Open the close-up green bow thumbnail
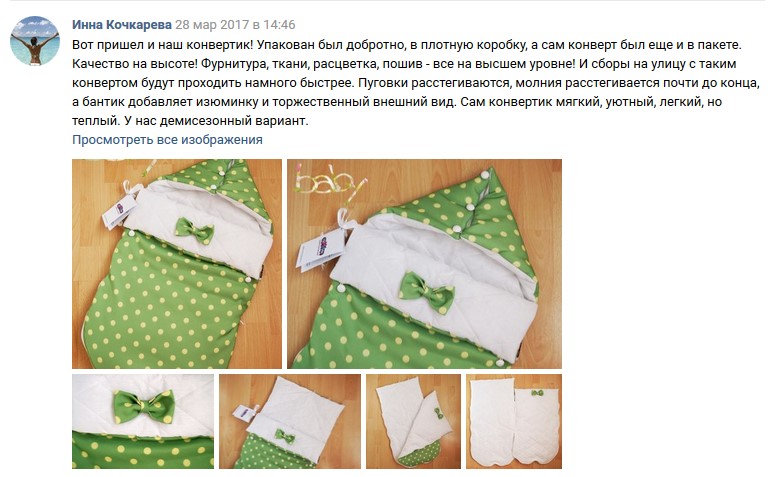This screenshot has width=778, height=477. coord(143,421)
